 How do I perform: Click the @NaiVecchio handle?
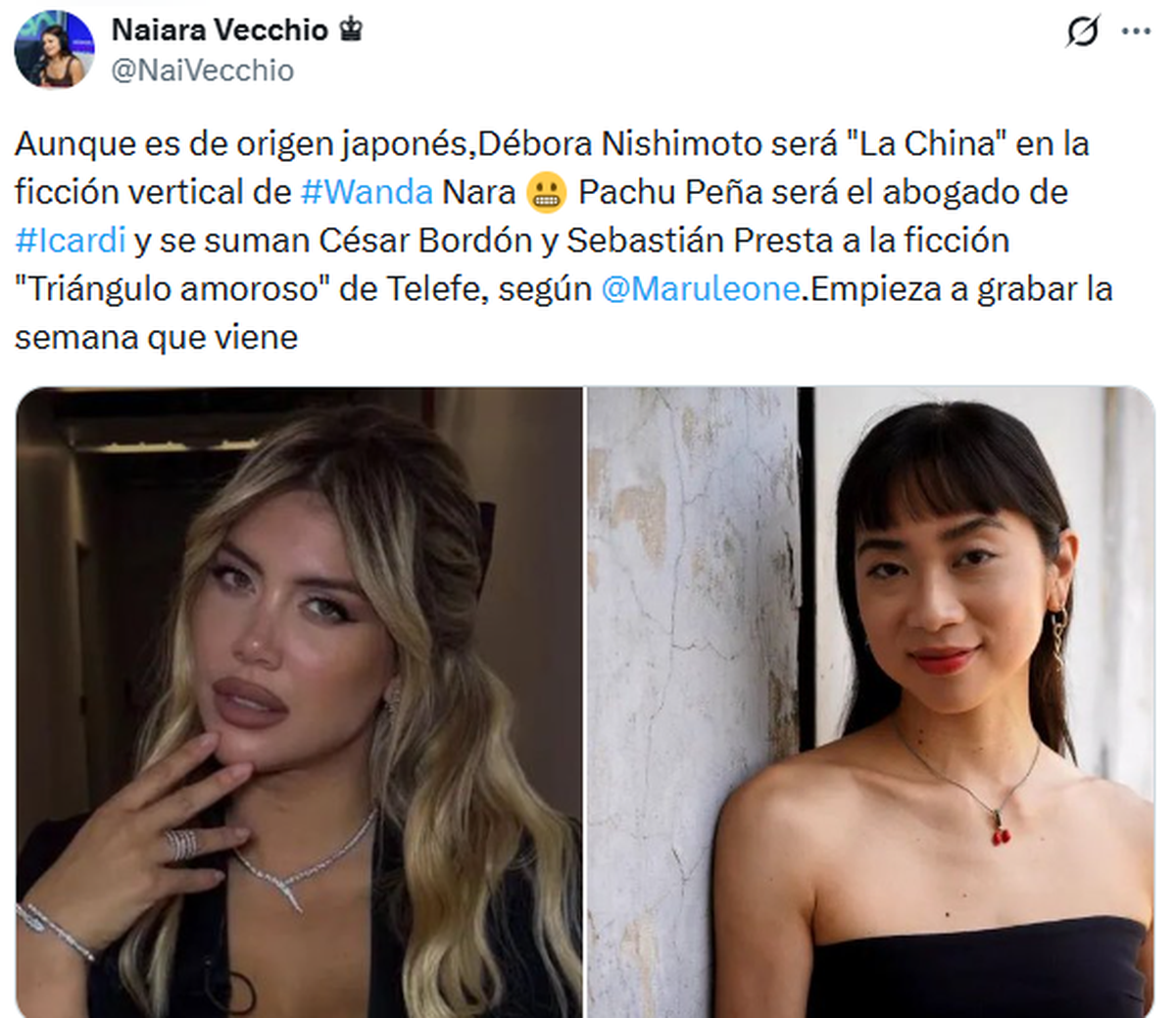(x=202, y=71)
